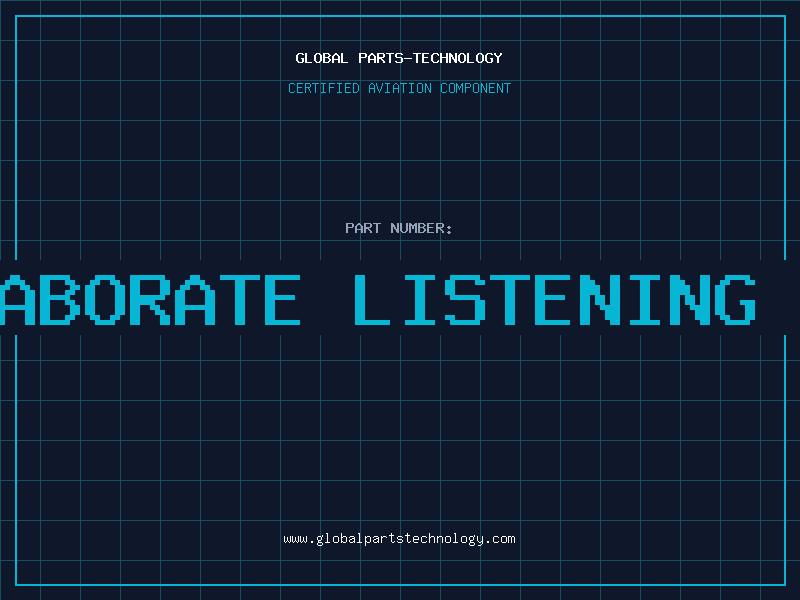Click the word CERTIFIED in subtitle
This screenshot has height=600, width=800.
(324, 88)
